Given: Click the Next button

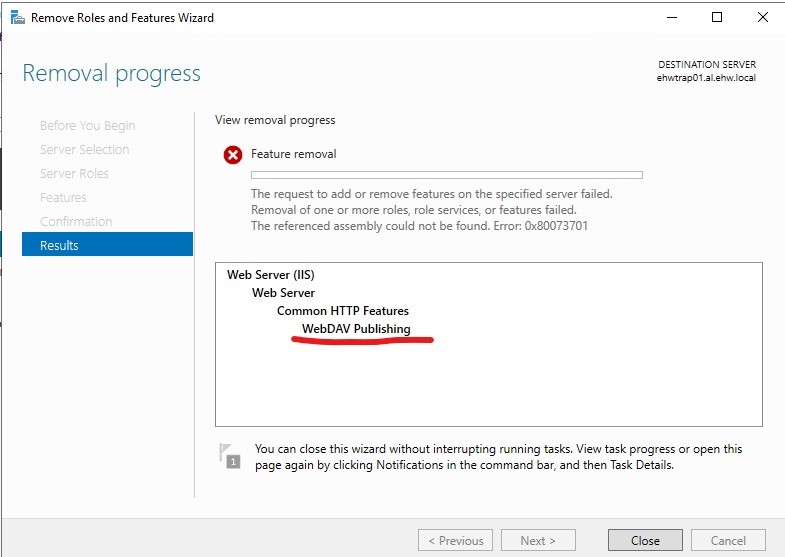Looking at the screenshot, I should [538, 540].
